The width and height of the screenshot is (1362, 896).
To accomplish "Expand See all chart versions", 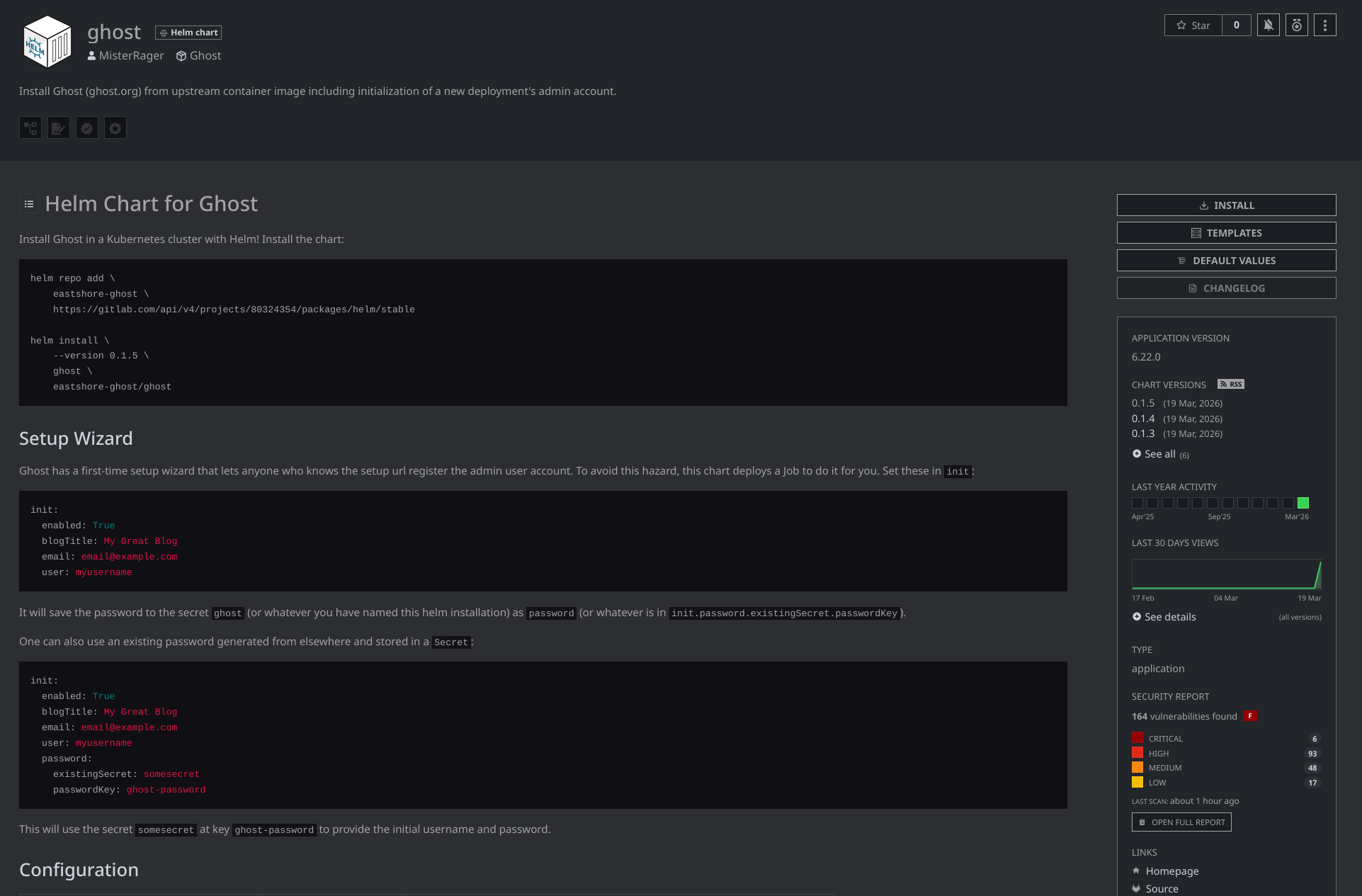I will (1159, 454).
